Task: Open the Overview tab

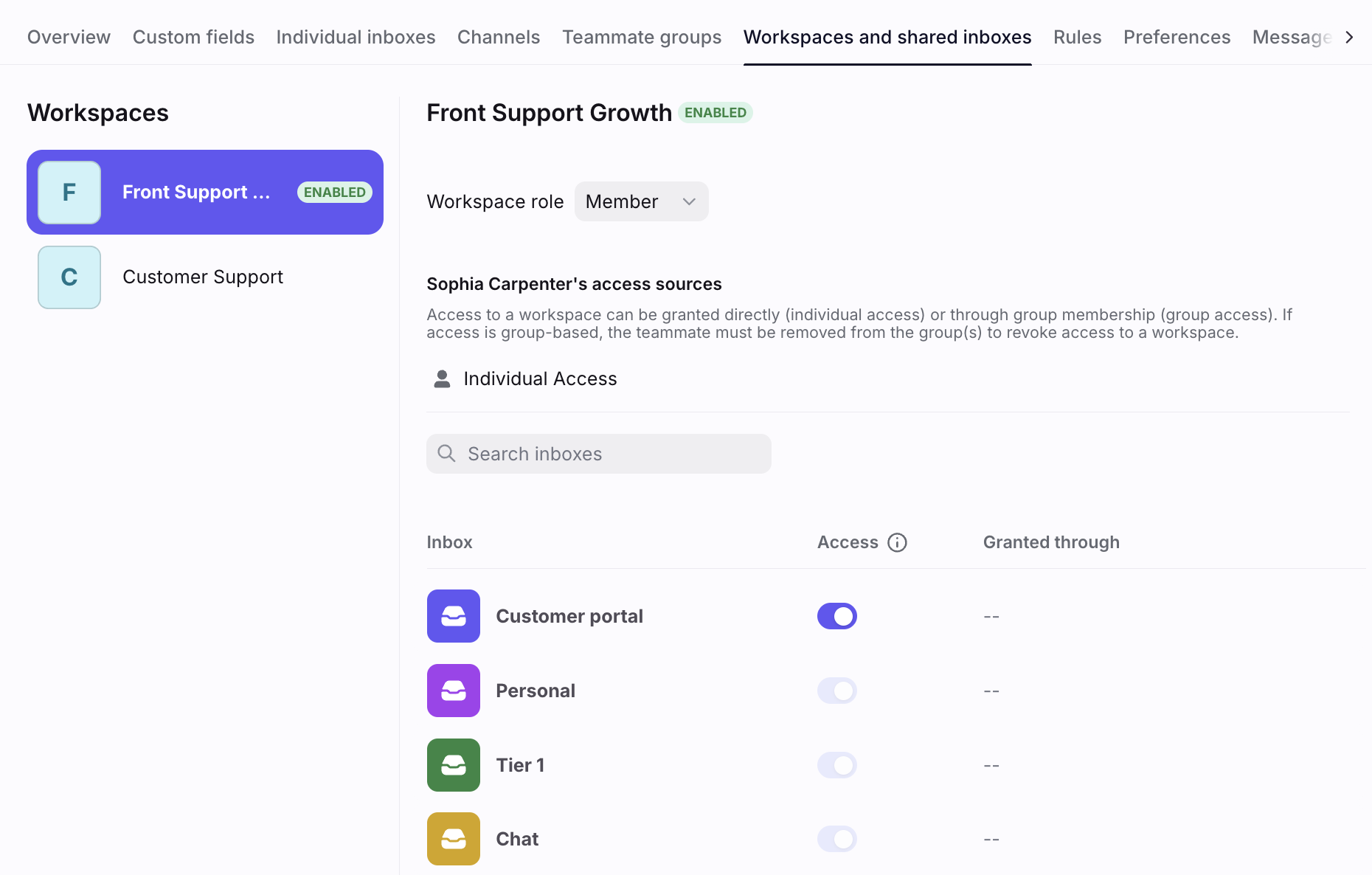Action: pos(69,37)
